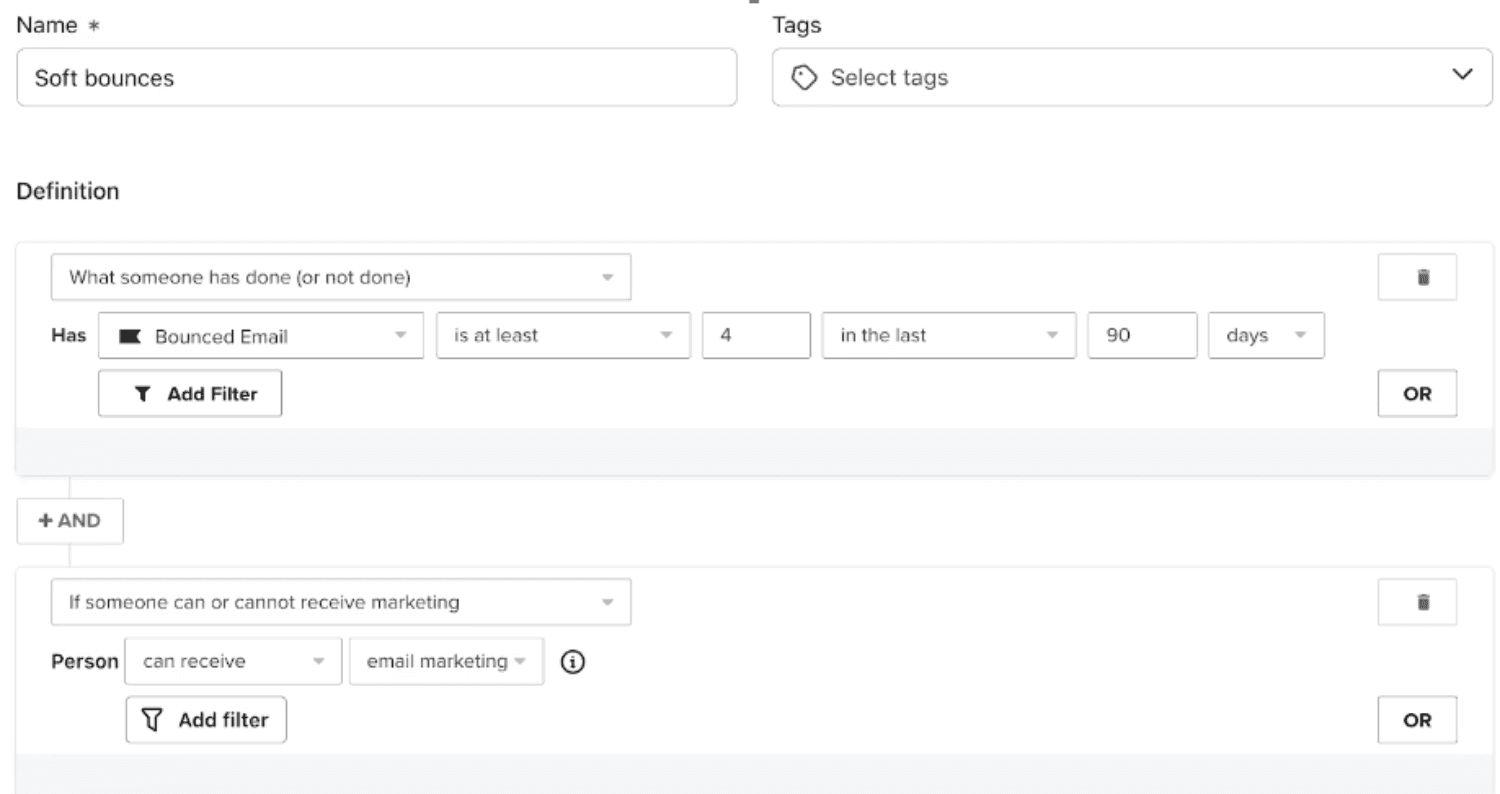Delete the Bounced Email condition with trash icon
Image resolution: width=1500 pixels, height=794 pixels.
point(1417,278)
